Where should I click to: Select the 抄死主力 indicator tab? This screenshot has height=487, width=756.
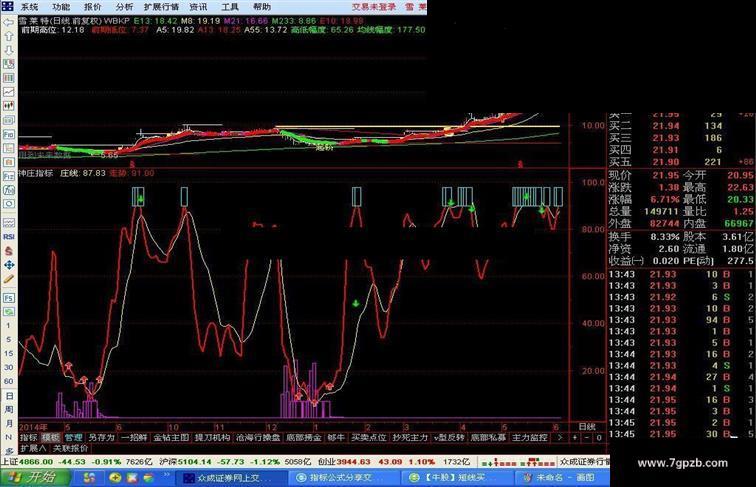coord(410,437)
